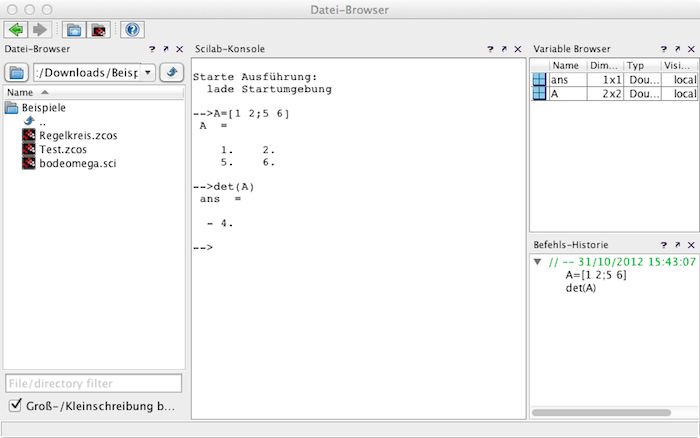700x438 pixels.
Task: Click the name cell 'ans' in Variable Browser
Action: point(568,80)
